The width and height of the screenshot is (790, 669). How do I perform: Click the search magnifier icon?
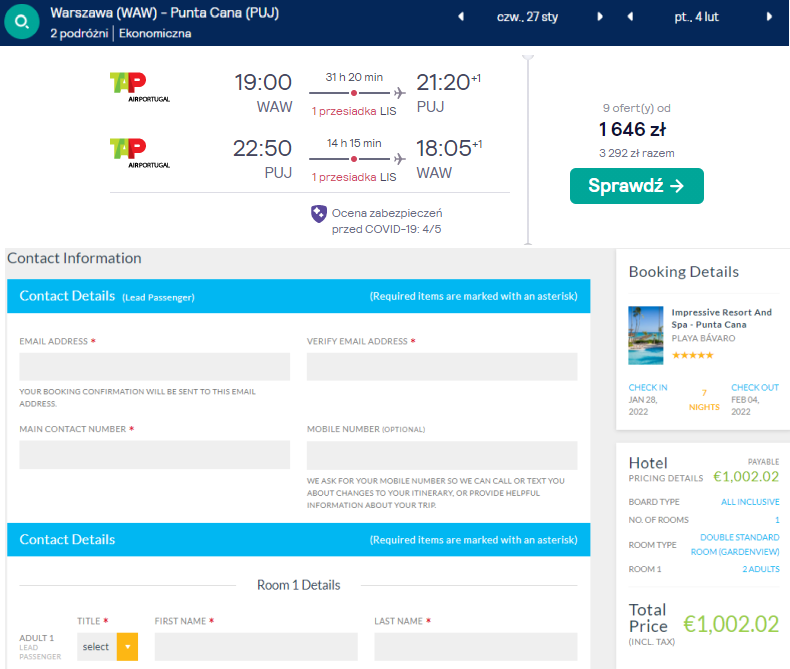pos(22,22)
